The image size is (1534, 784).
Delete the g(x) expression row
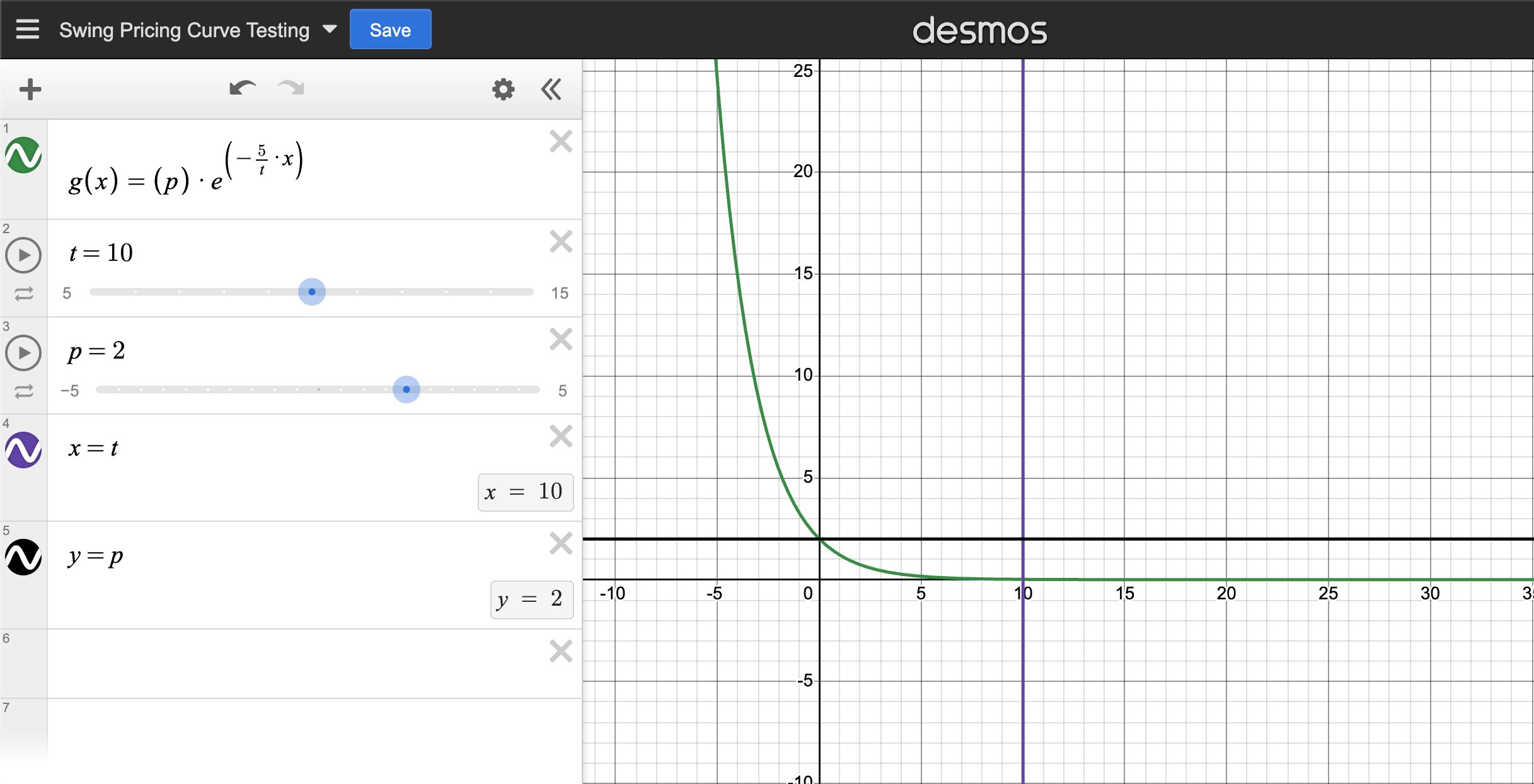click(561, 141)
